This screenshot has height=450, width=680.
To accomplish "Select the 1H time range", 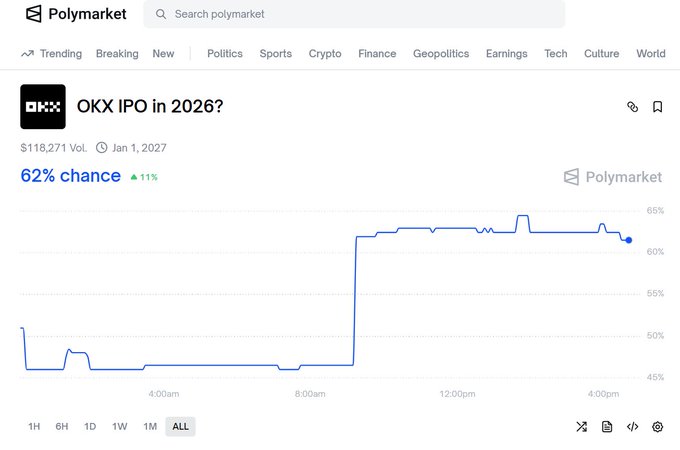I will [x=34, y=427].
